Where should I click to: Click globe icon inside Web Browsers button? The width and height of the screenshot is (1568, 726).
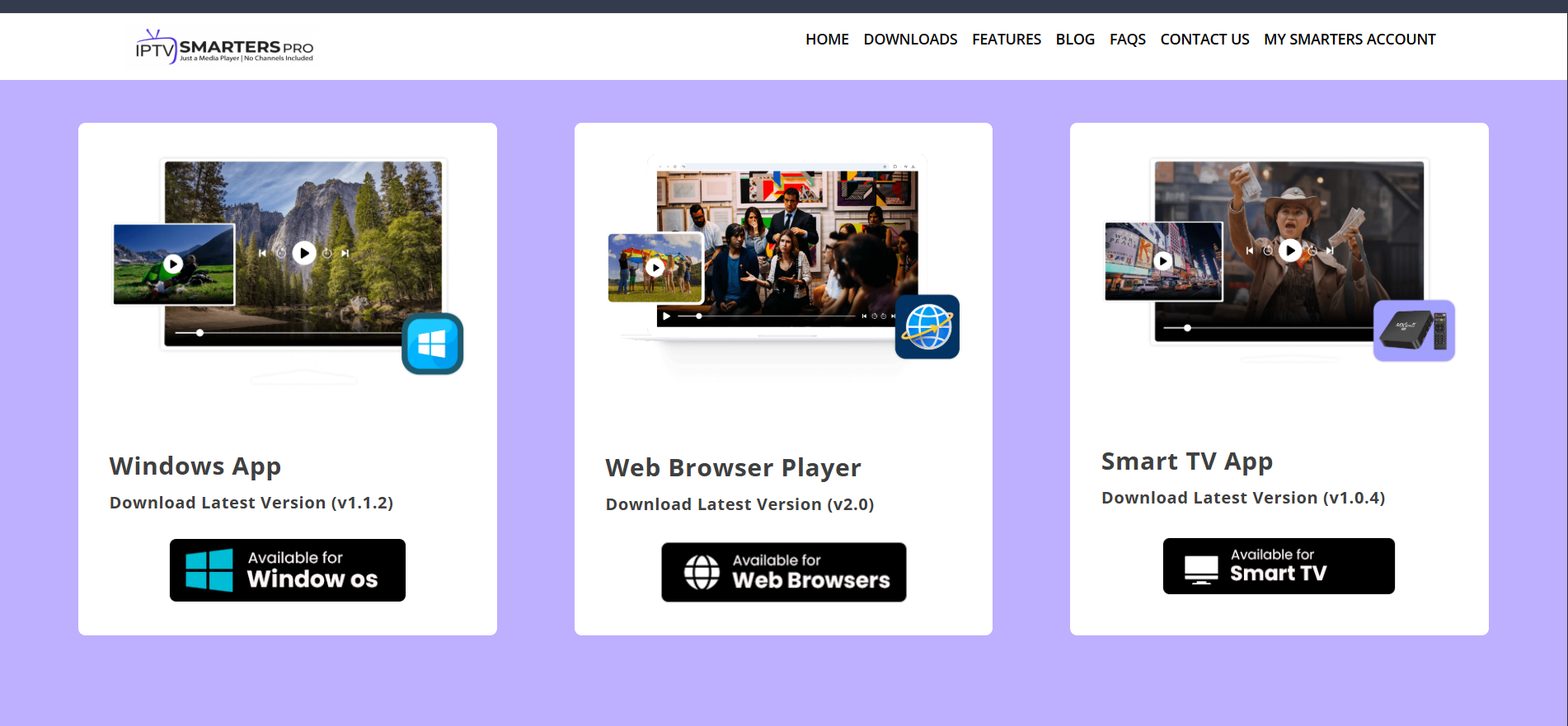(x=702, y=572)
